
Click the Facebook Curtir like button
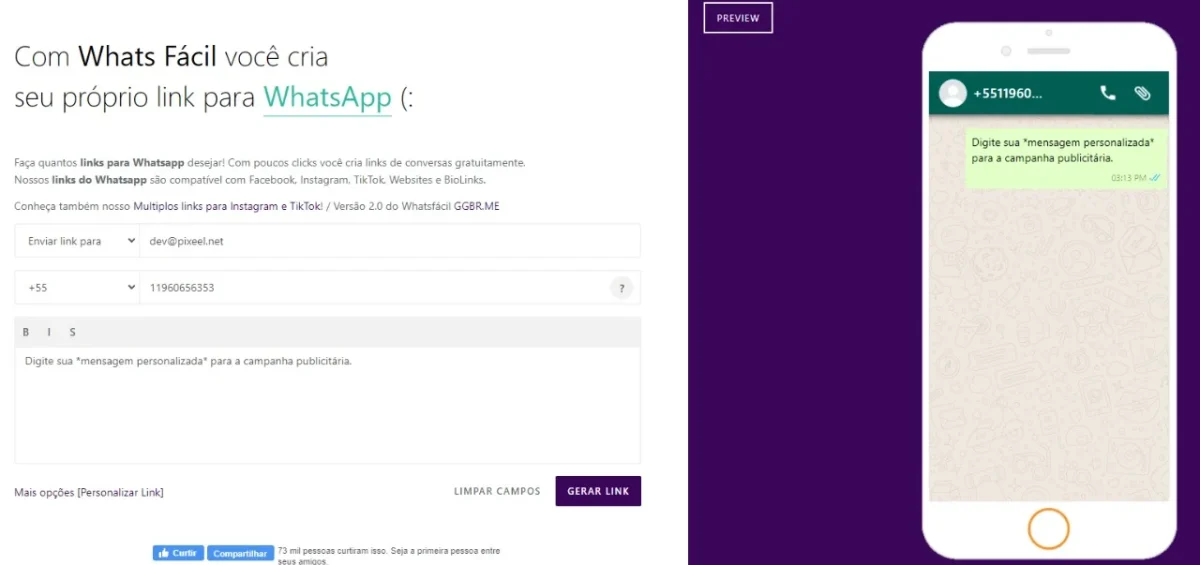click(178, 553)
